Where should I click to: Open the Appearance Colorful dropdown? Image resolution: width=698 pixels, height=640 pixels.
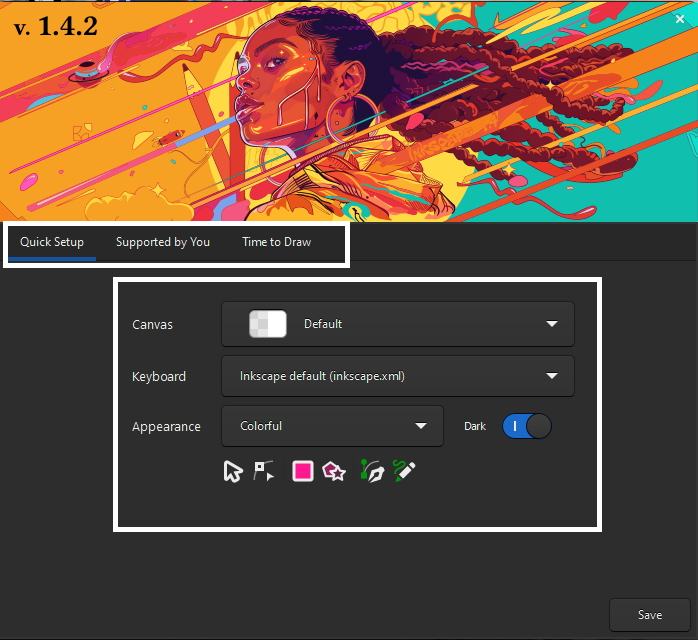click(333, 426)
